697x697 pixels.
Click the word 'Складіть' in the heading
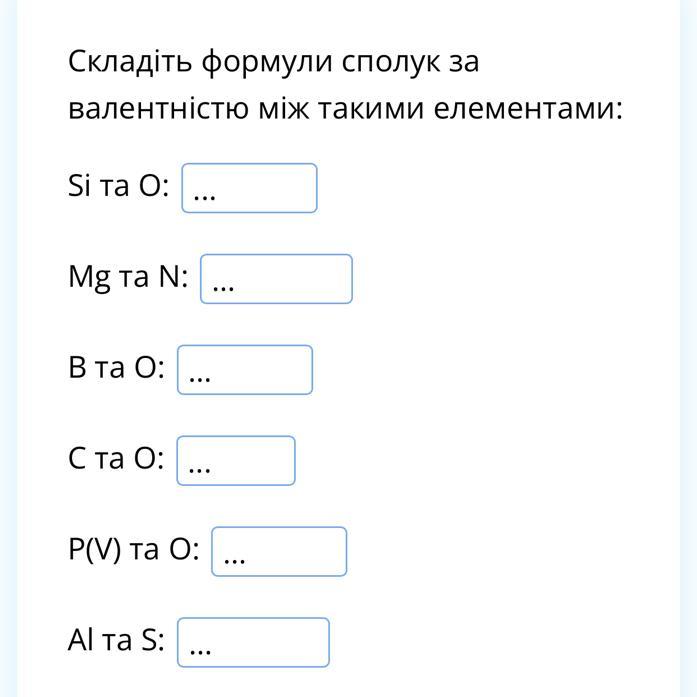(129, 62)
